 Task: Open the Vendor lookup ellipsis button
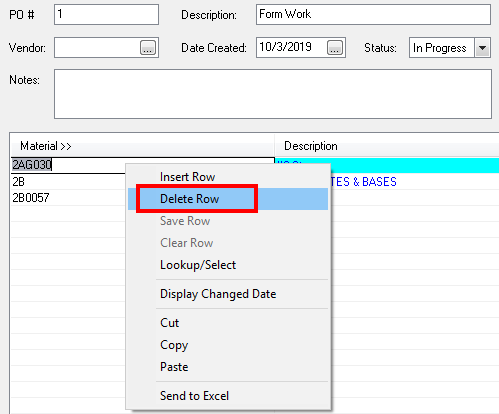coord(148,48)
